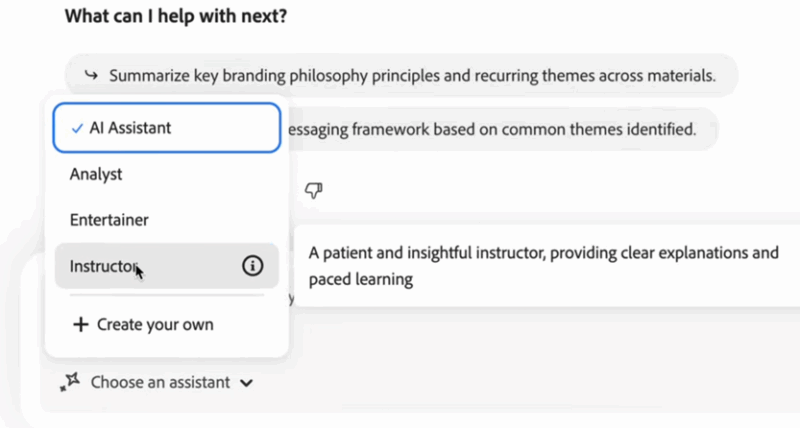
Task: Select Create your own assistant
Action: [x=154, y=325]
